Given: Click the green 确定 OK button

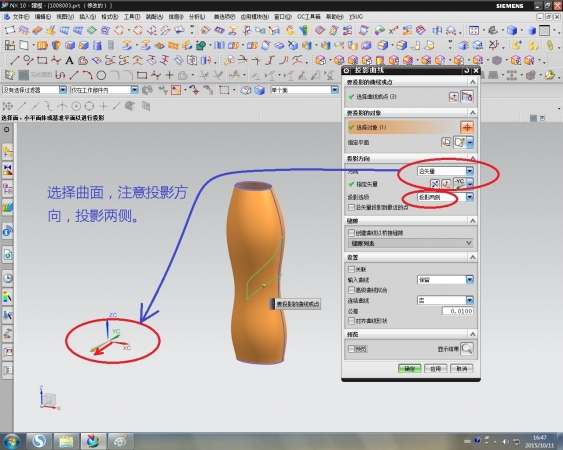Looking at the screenshot, I should tap(410, 368).
